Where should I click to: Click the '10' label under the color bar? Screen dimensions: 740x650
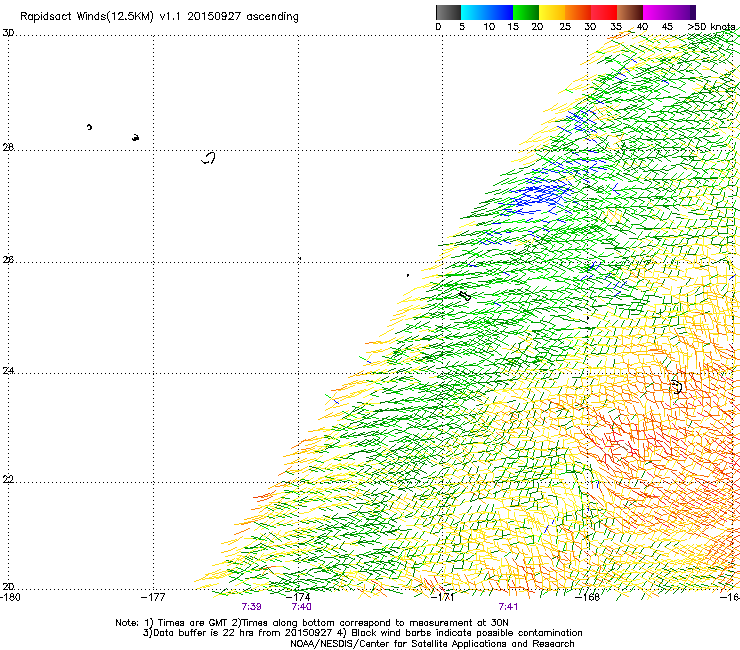pyautogui.click(x=489, y=27)
